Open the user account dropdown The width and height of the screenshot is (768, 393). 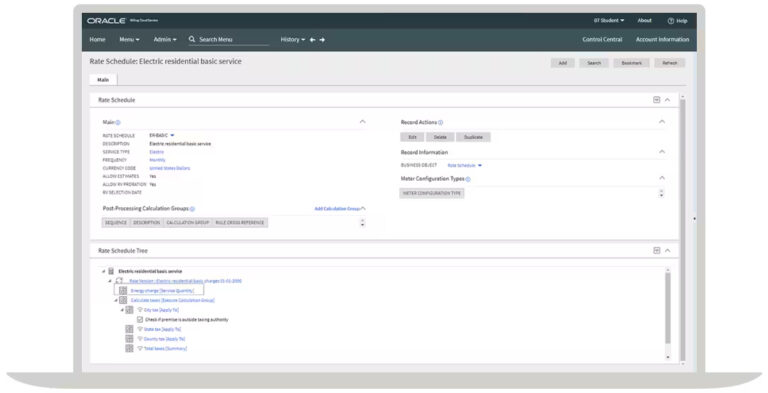pos(609,21)
